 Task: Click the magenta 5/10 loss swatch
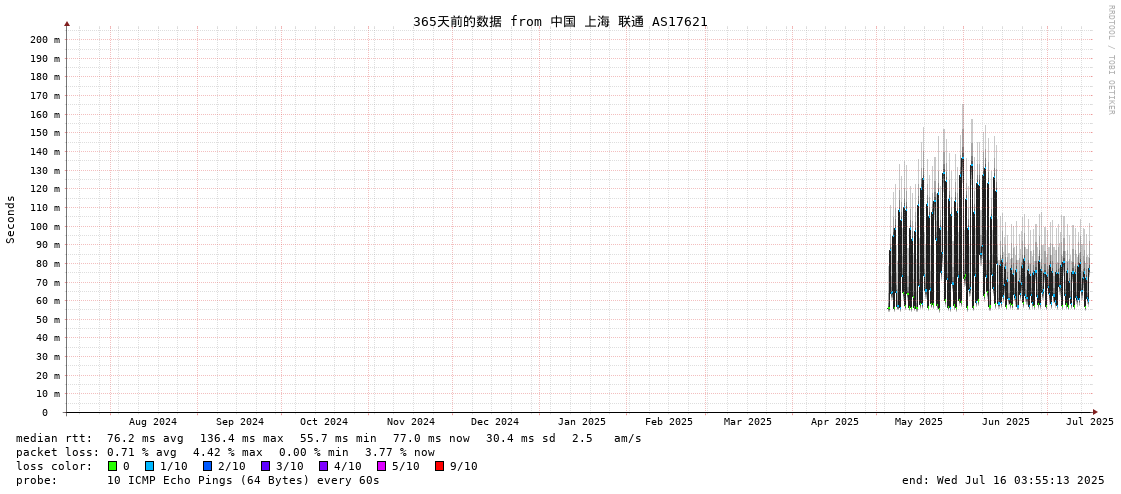click(x=382, y=466)
